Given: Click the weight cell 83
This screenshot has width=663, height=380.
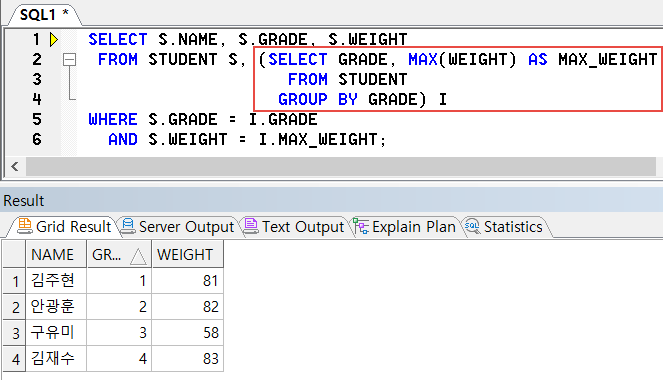Looking at the screenshot, I should pyautogui.click(x=187, y=359).
